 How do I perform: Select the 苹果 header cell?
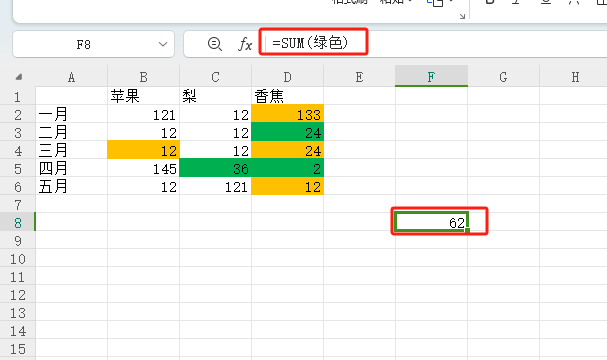tap(143, 96)
